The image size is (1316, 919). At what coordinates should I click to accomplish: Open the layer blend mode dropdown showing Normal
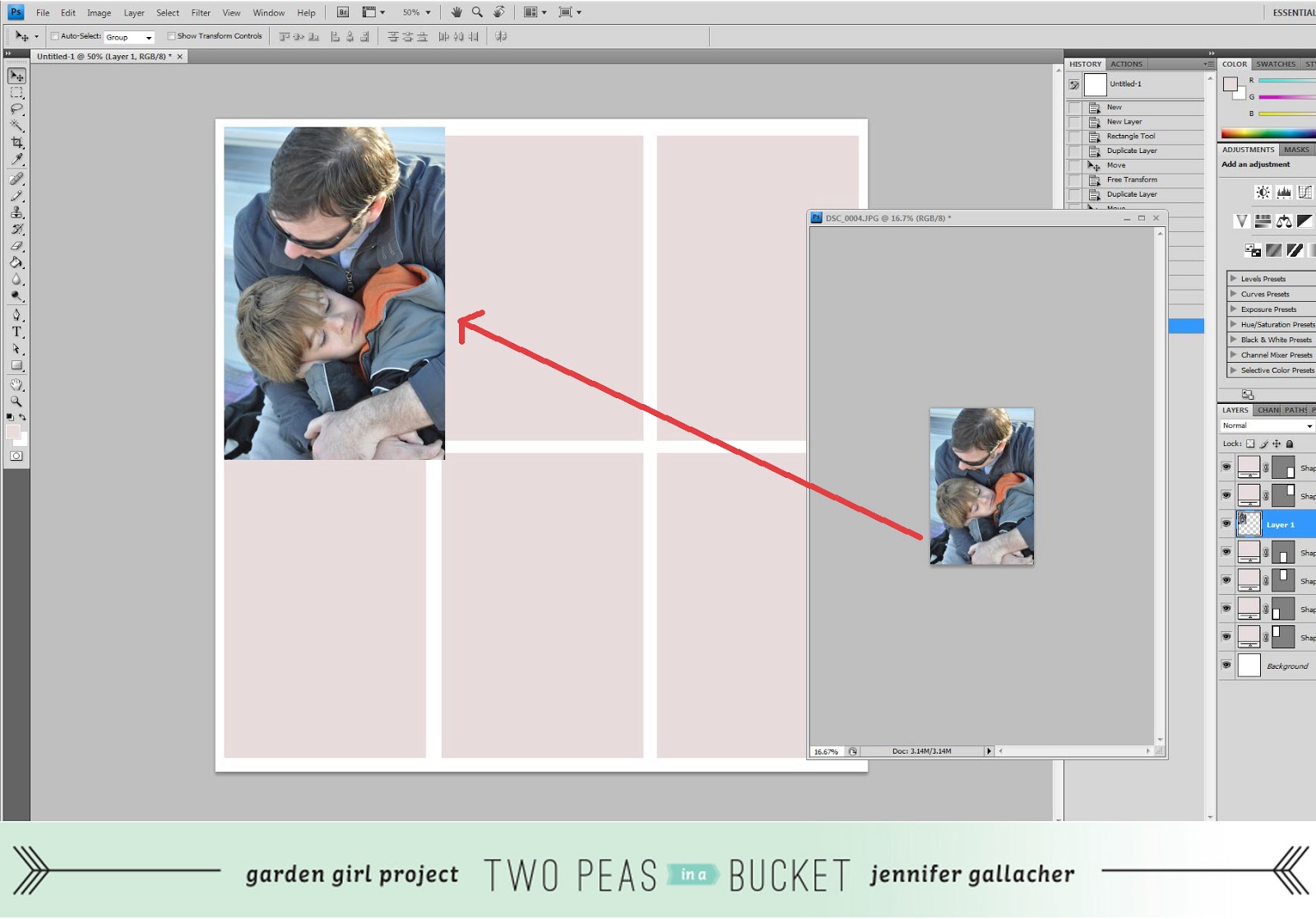pos(1267,425)
